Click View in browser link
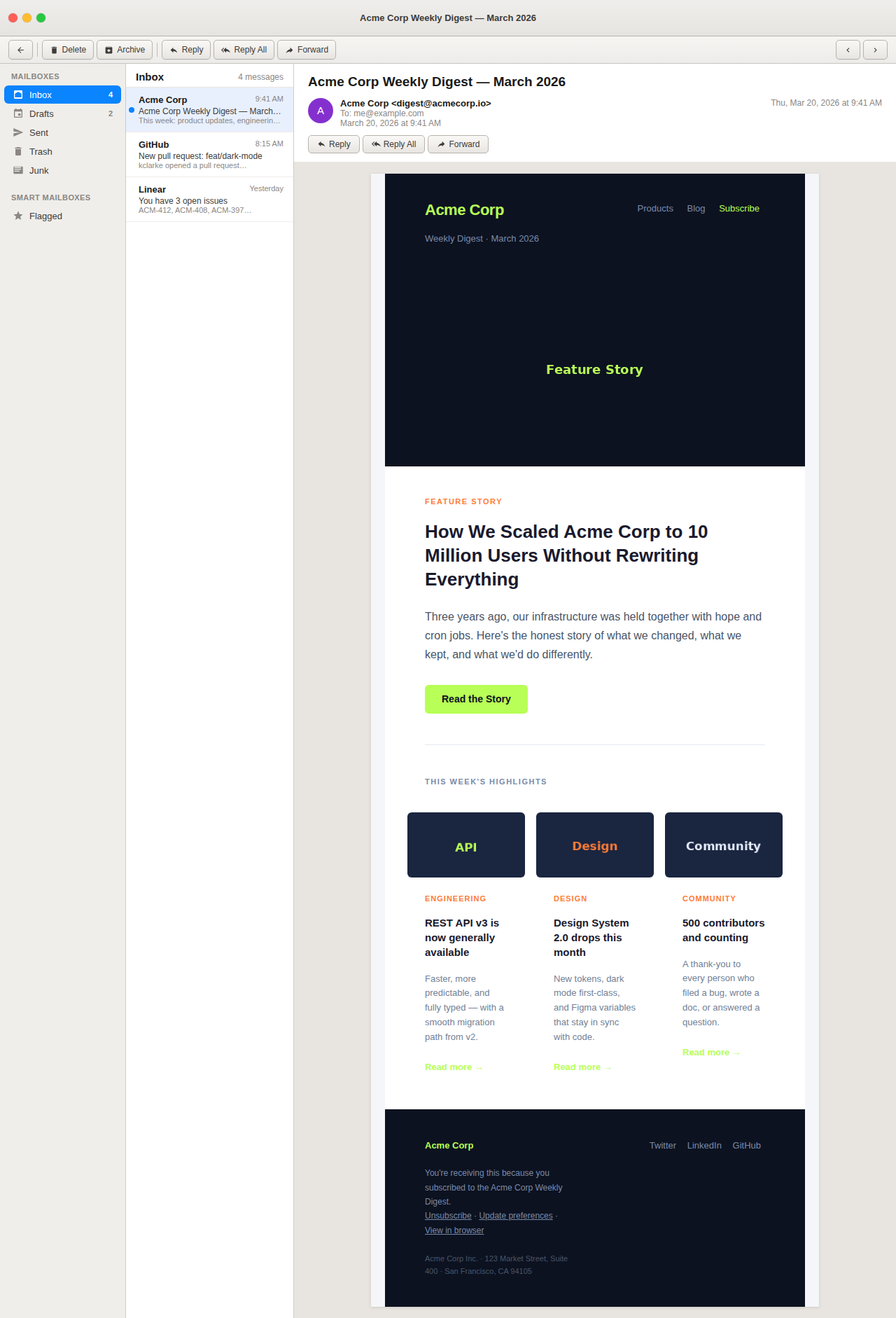This screenshot has height=1318, width=896. tap(454, 1230)
